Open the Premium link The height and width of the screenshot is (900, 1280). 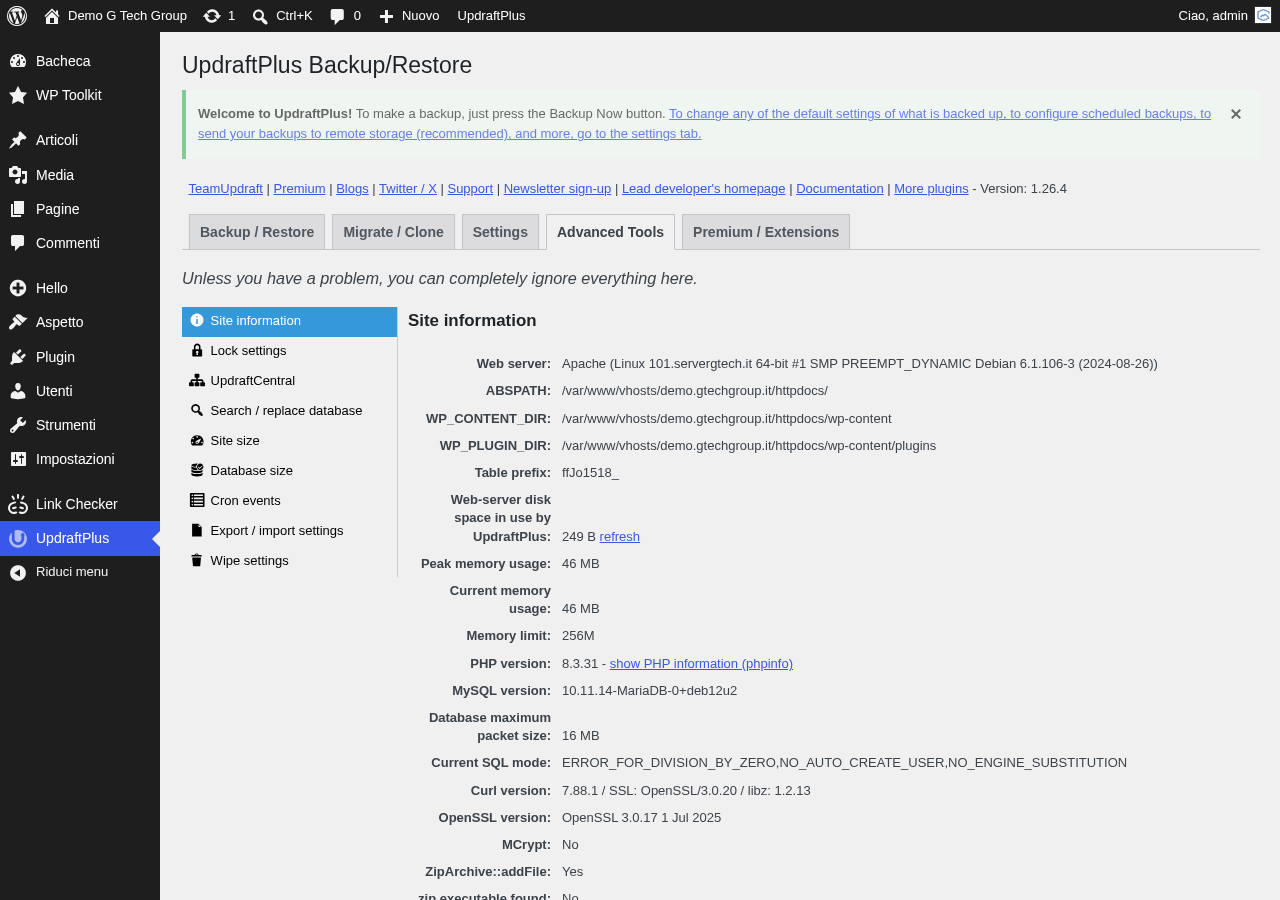300,189
